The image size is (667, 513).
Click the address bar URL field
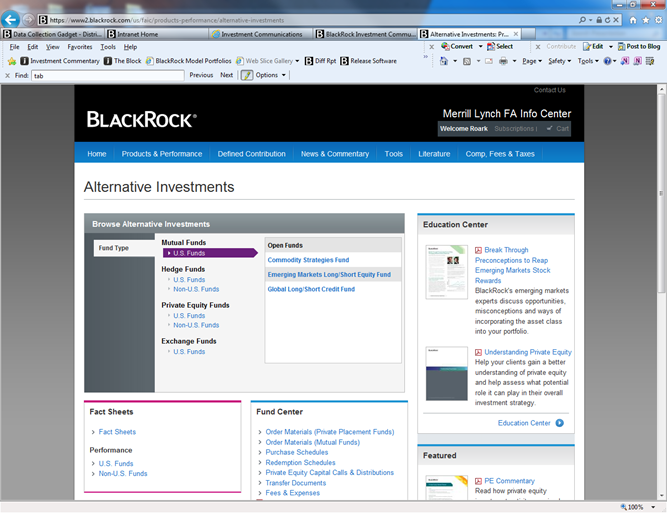(308, 20)
